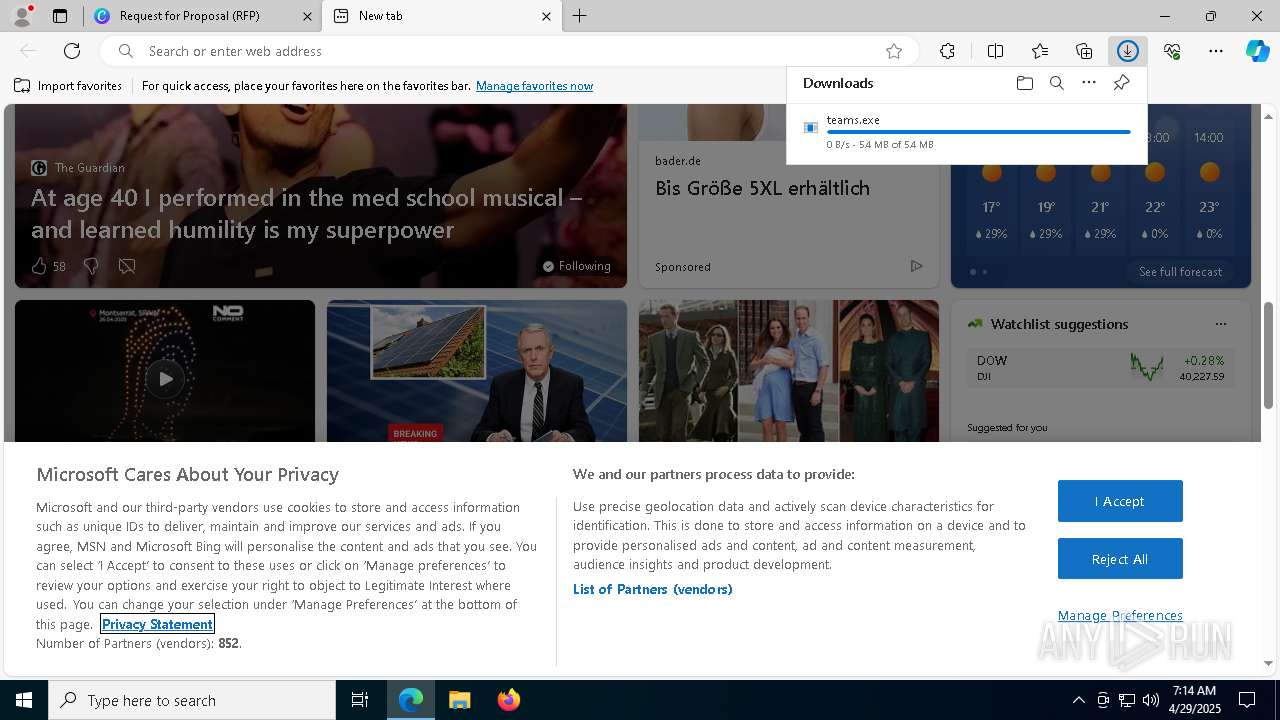Image resolution: width=1280 pixels, height=720 pixels.
Task: Open the Privacy Statement link
Action: point(157,624)
